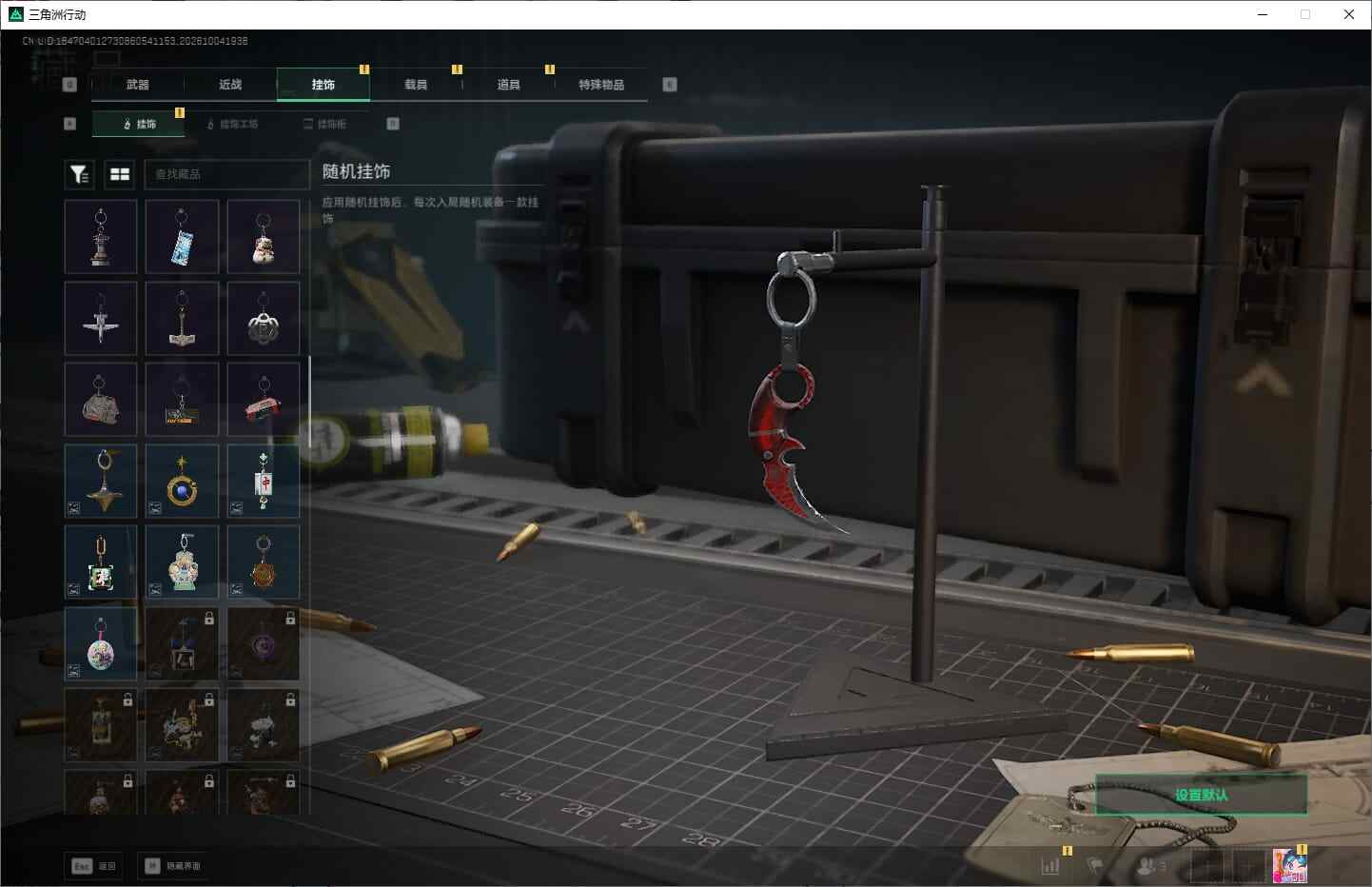Pick the lucky cat charm
The width and height of the screenshot is (1372, 887).
point(264,237)
